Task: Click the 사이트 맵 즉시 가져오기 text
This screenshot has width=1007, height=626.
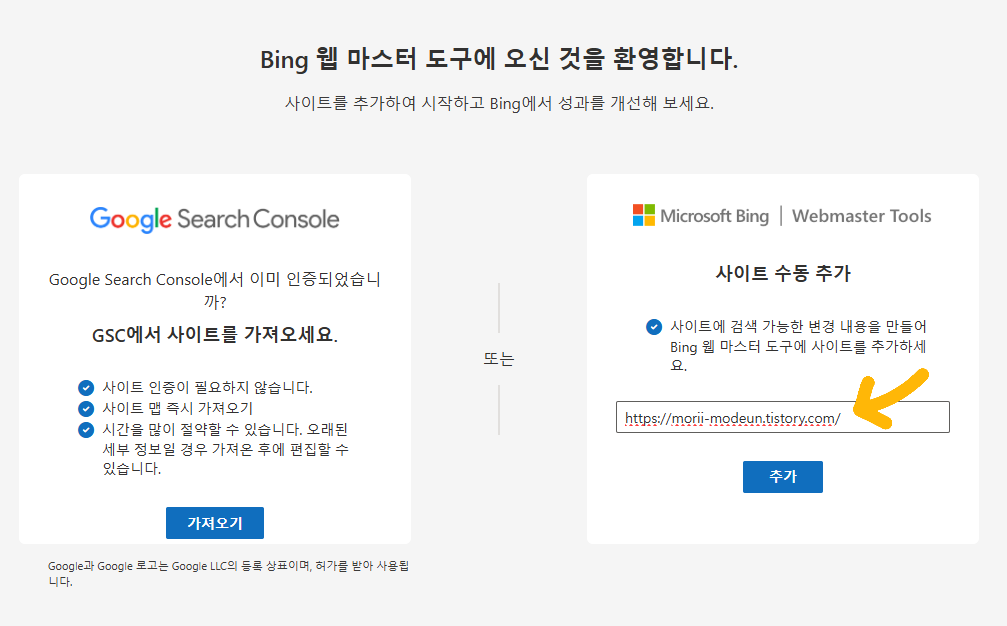Action: click(178, 408)
